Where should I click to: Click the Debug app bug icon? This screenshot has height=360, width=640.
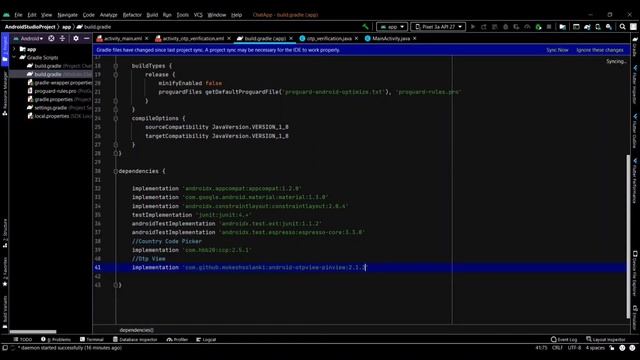coord(505,27)
